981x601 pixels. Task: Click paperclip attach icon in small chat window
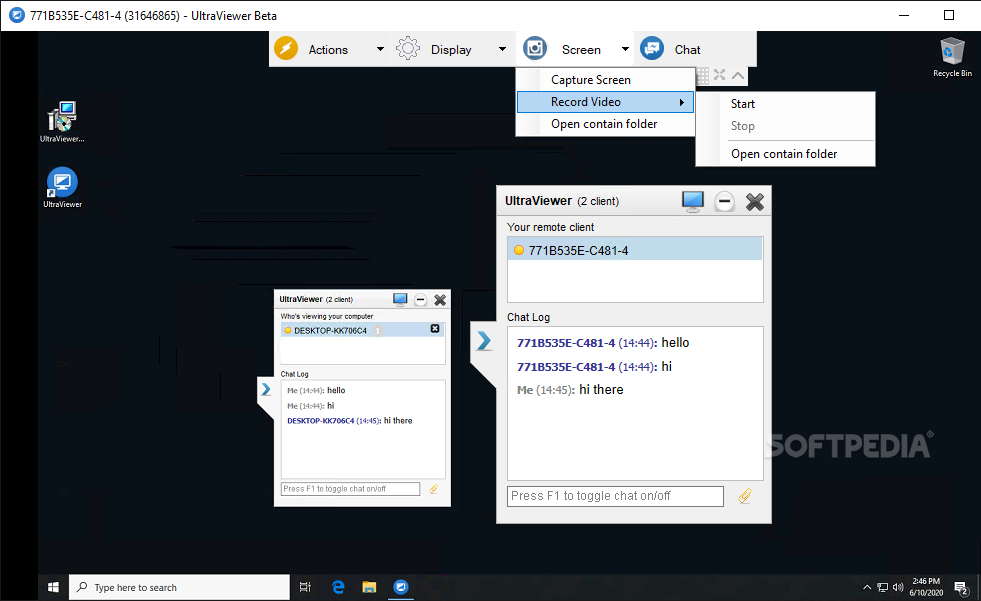click(434, 489)
